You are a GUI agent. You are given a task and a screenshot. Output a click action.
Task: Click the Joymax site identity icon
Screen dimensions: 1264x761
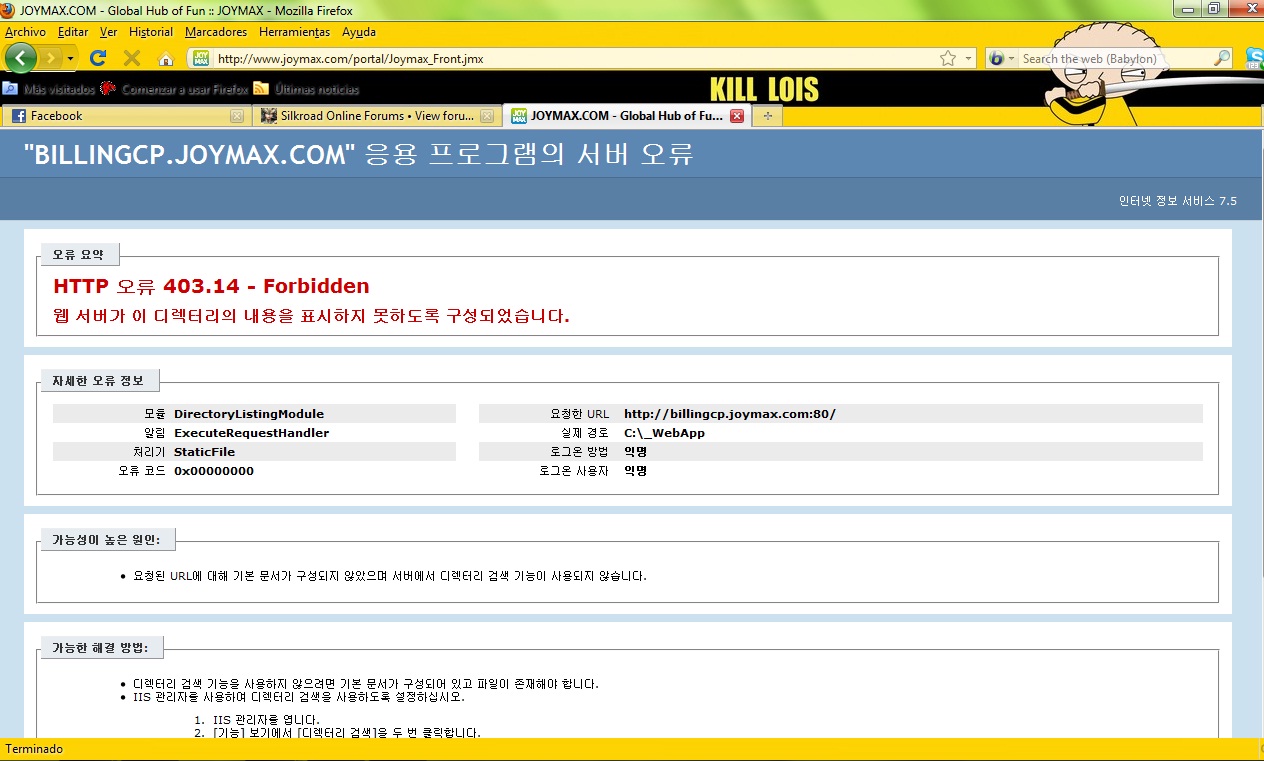(x=201, y=59)
